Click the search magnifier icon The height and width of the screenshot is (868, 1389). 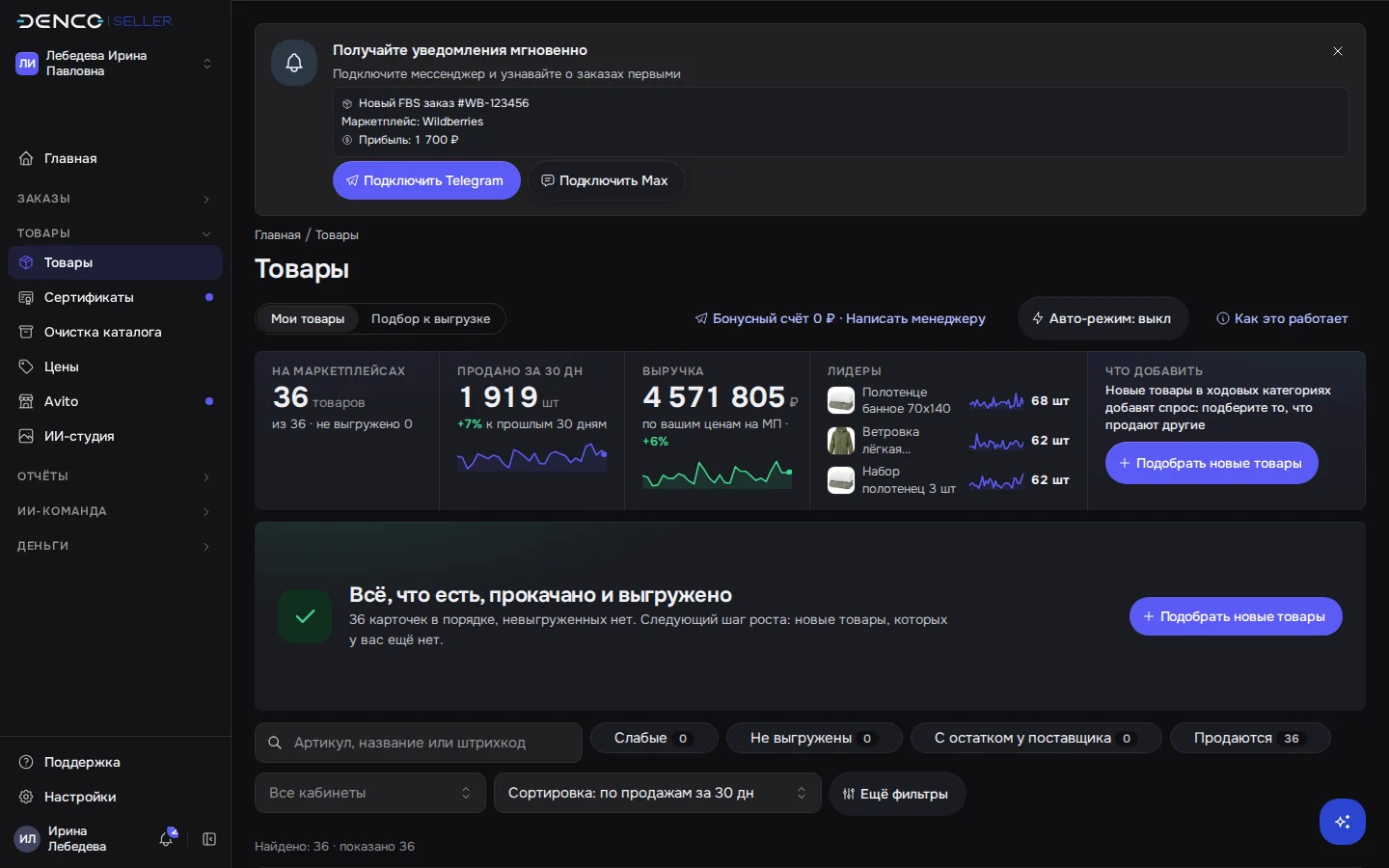pos(275,743)
